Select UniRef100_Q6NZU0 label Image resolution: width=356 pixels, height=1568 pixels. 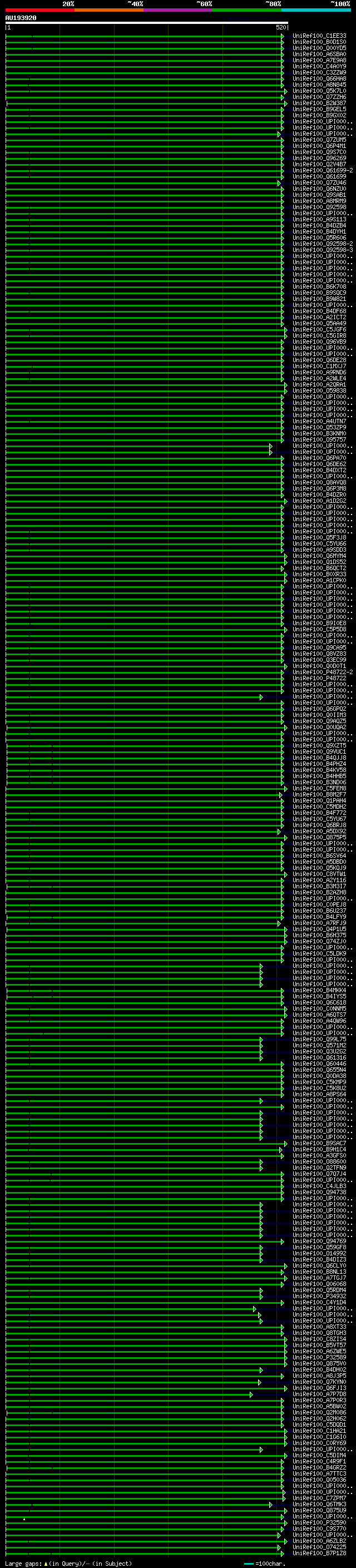pos(319,189)
